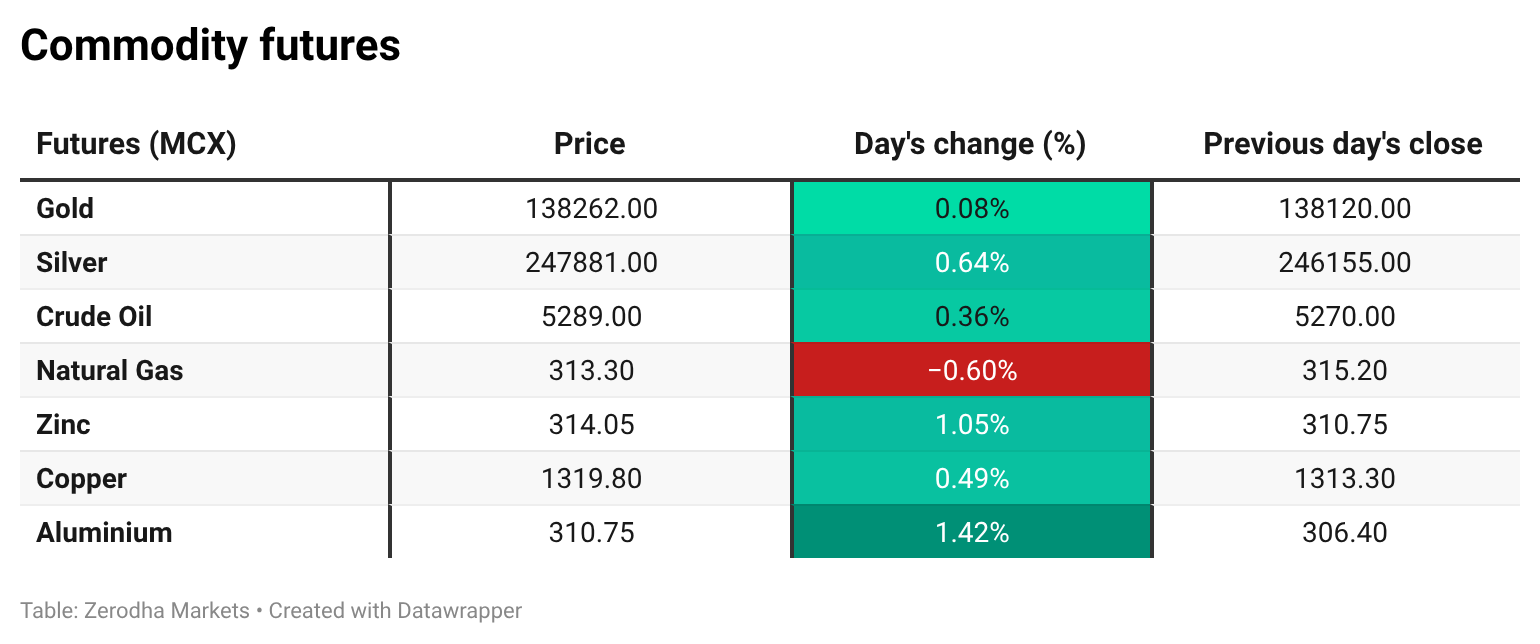
Task: Click the Zinc row label
Action: 63,425
